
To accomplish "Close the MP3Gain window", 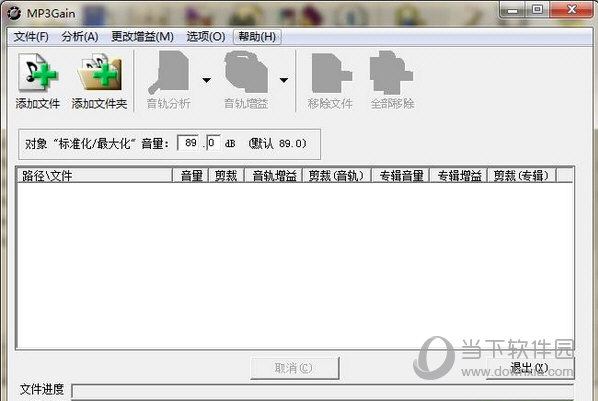I will 572,10.
